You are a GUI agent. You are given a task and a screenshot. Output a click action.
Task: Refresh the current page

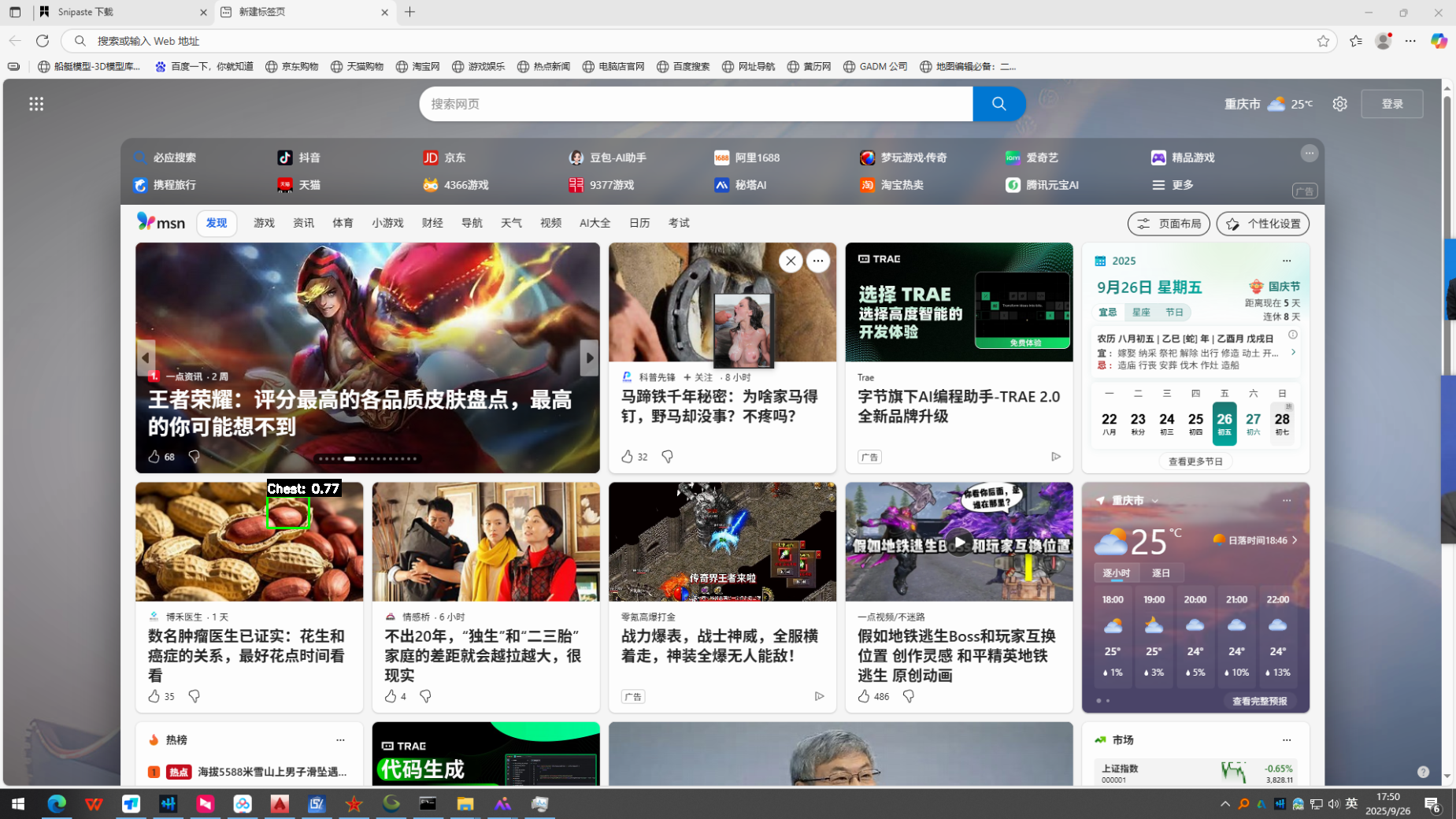[x=43, y=41]
